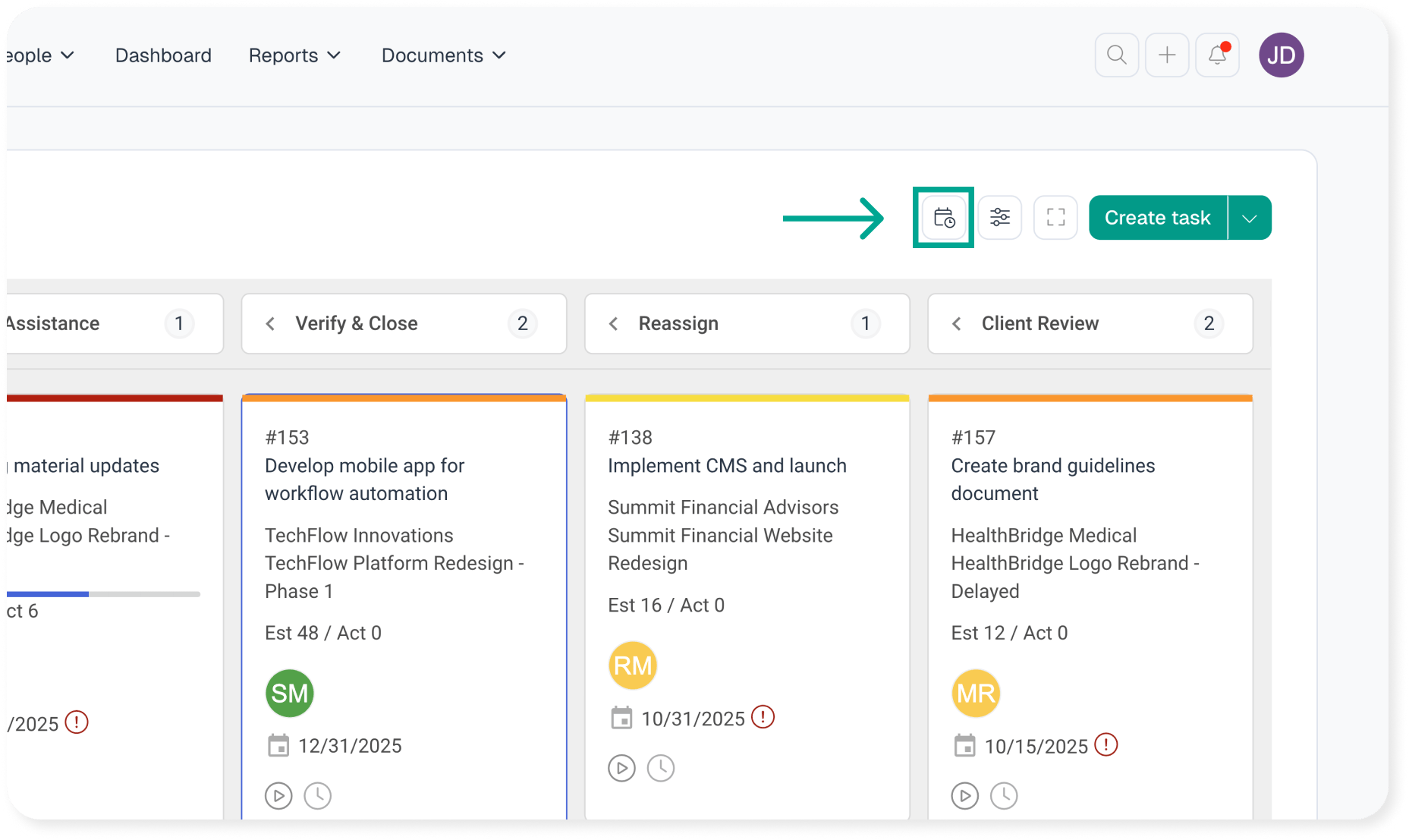Collapse the Verify & Close column
Image resolution: width=1409 pixels, height=840 pixels.
270,324
